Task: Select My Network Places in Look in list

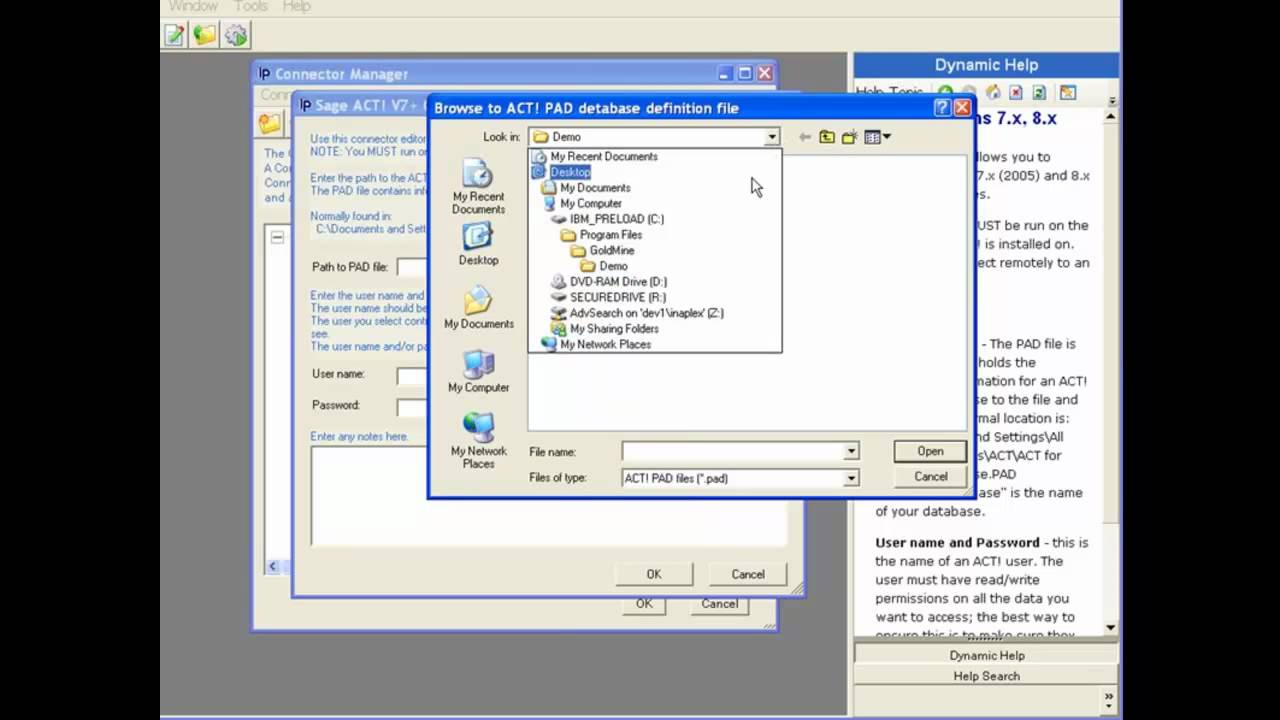Action: (x=605, y=344)
